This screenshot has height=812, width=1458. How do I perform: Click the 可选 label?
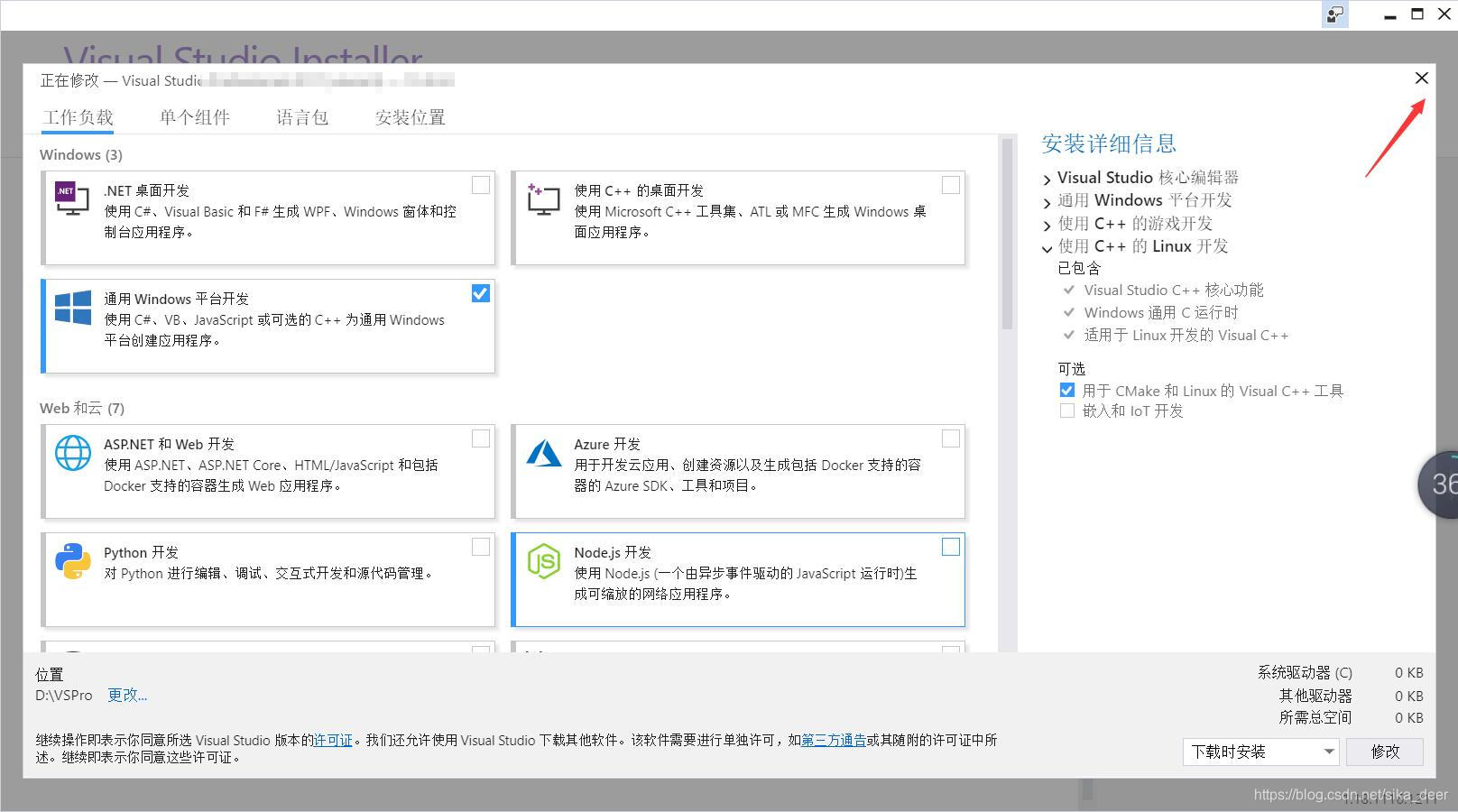coord(1072,368)
